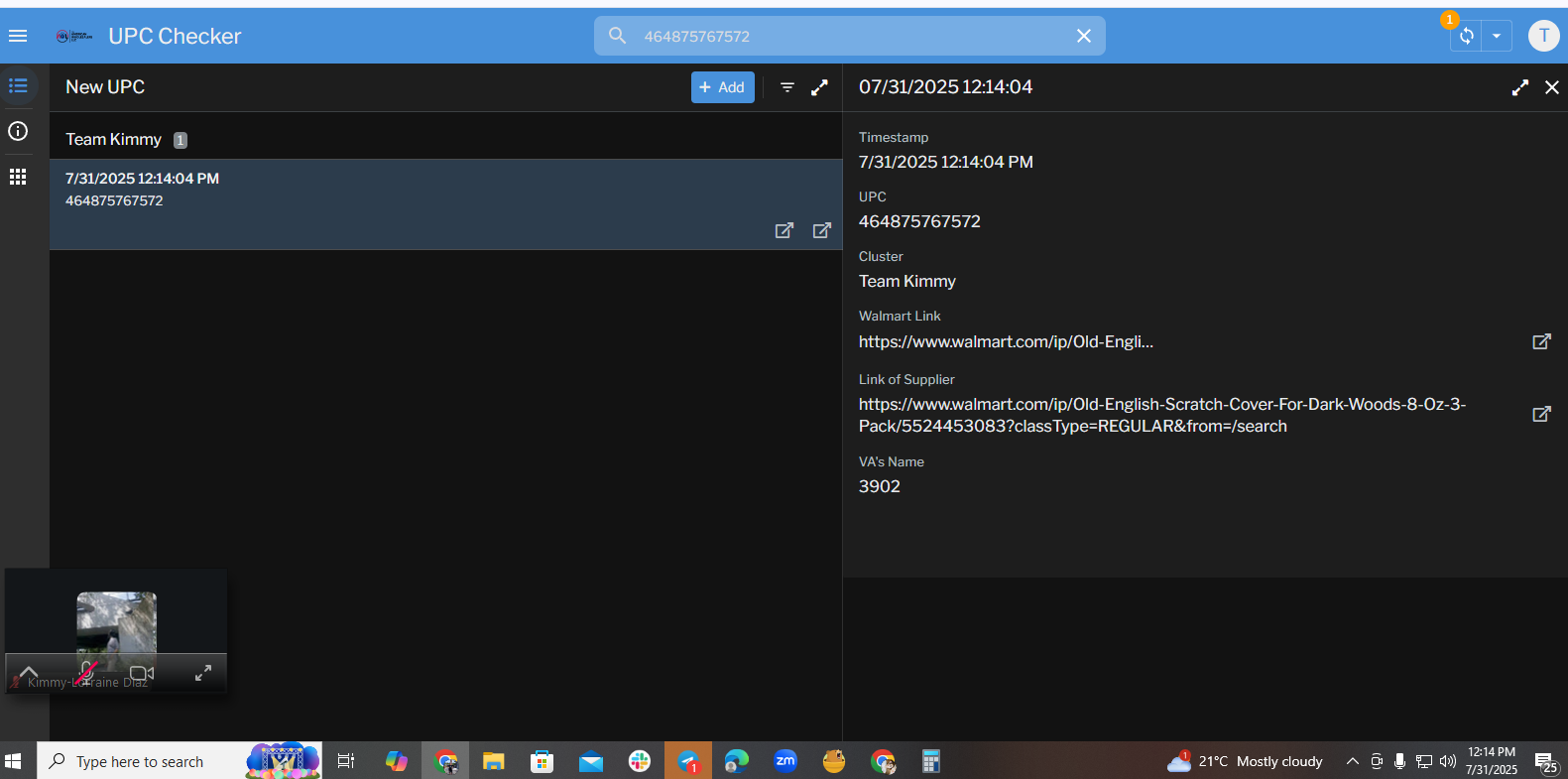The image size is (1568, 779).
Task: Collapse the meeting video with up chevron
Action: click(29, 672)
